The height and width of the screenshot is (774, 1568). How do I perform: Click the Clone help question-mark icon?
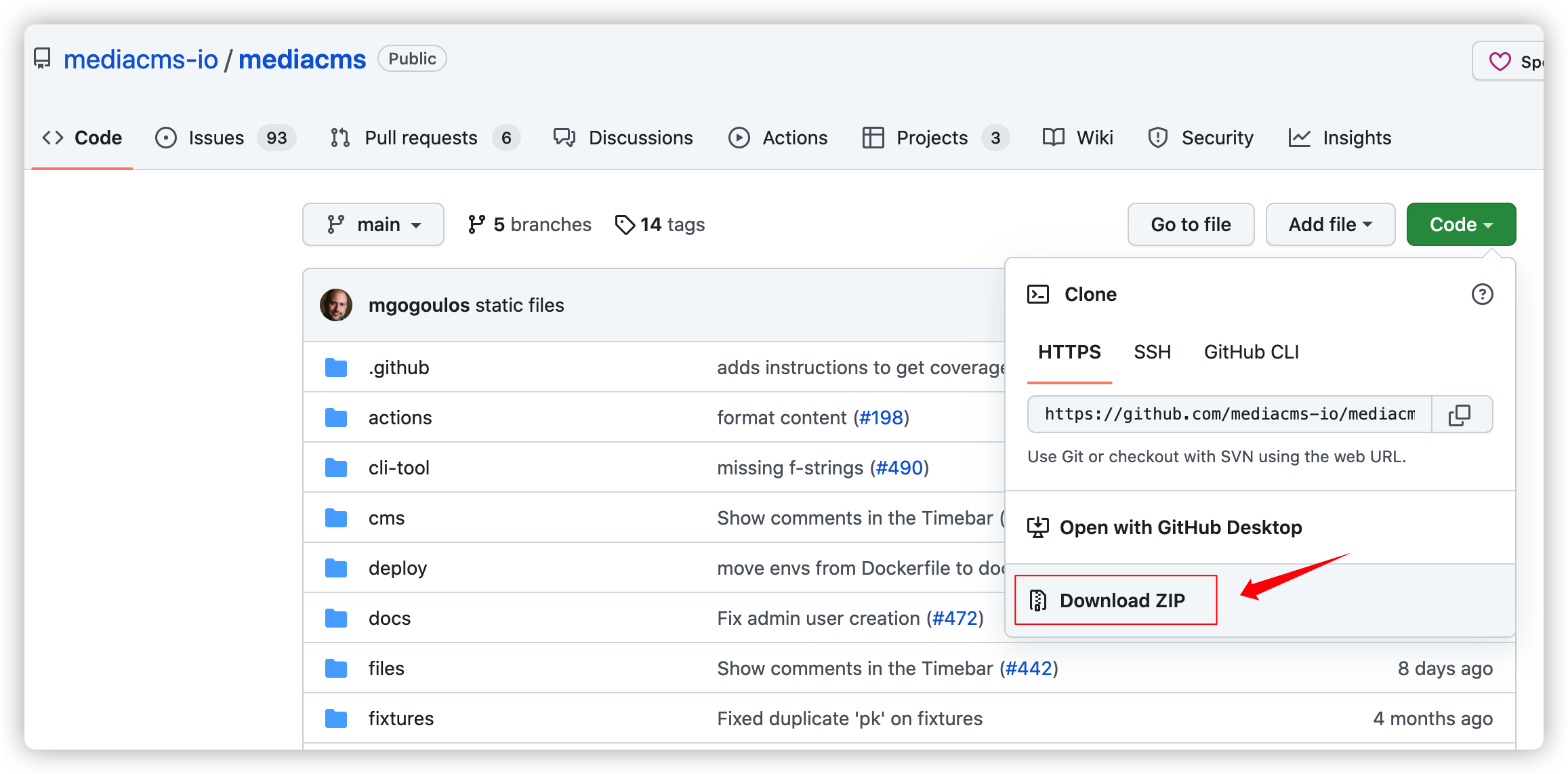tap(1482, 294)
